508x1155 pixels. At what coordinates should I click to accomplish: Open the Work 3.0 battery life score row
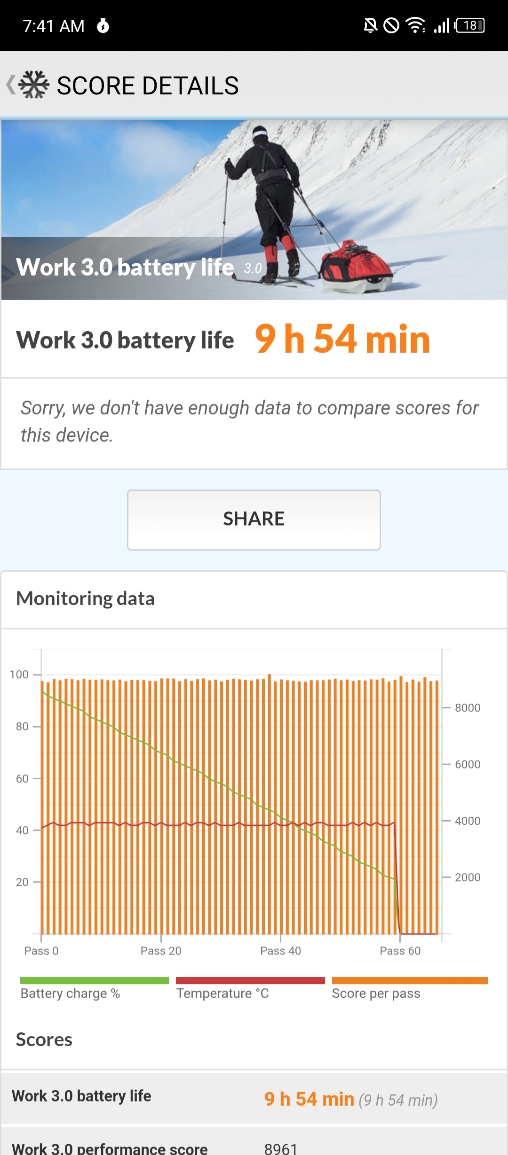[254, 1098]
